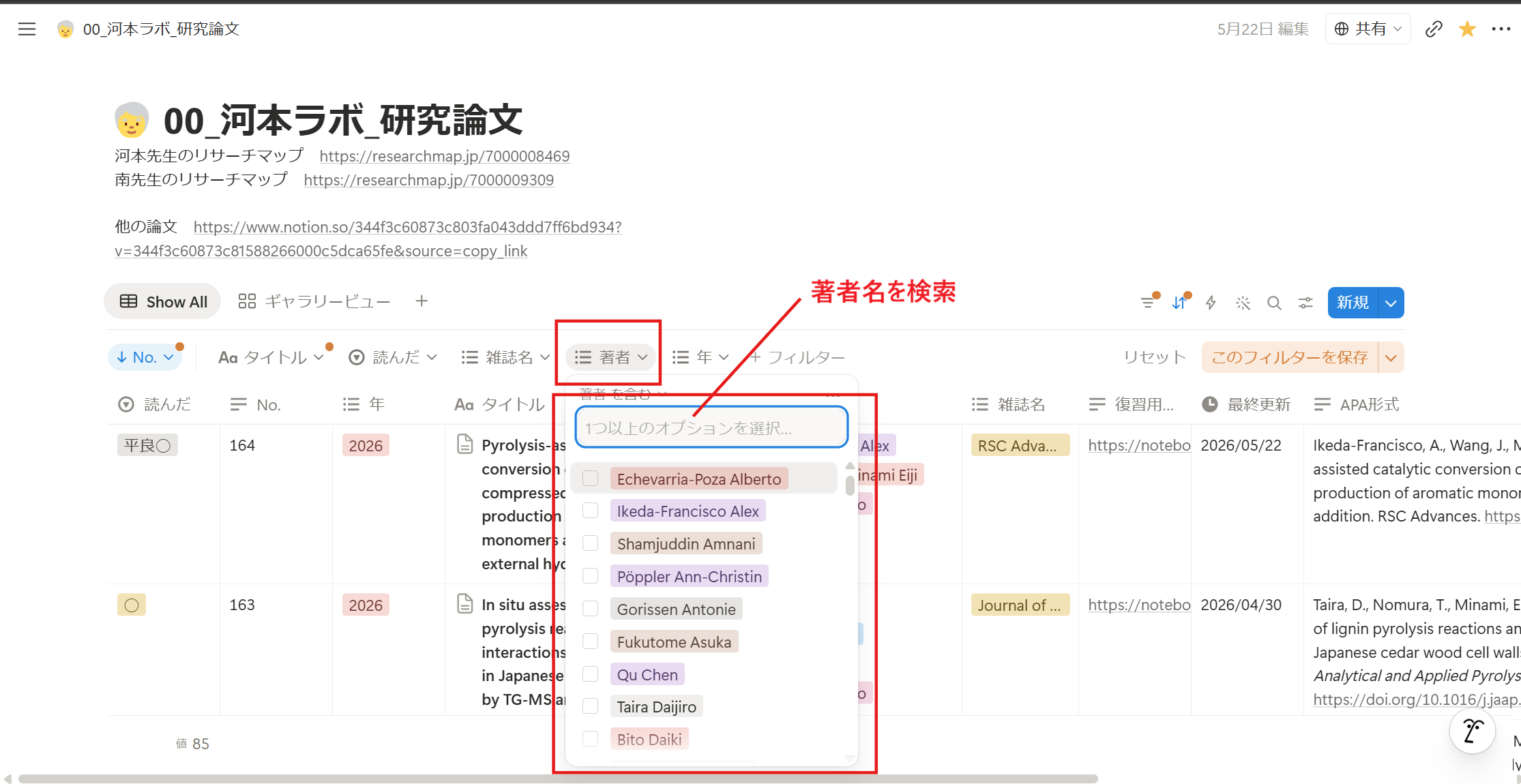Click リセット to reset filters
1521x784 pixels.
(1155, 357)
